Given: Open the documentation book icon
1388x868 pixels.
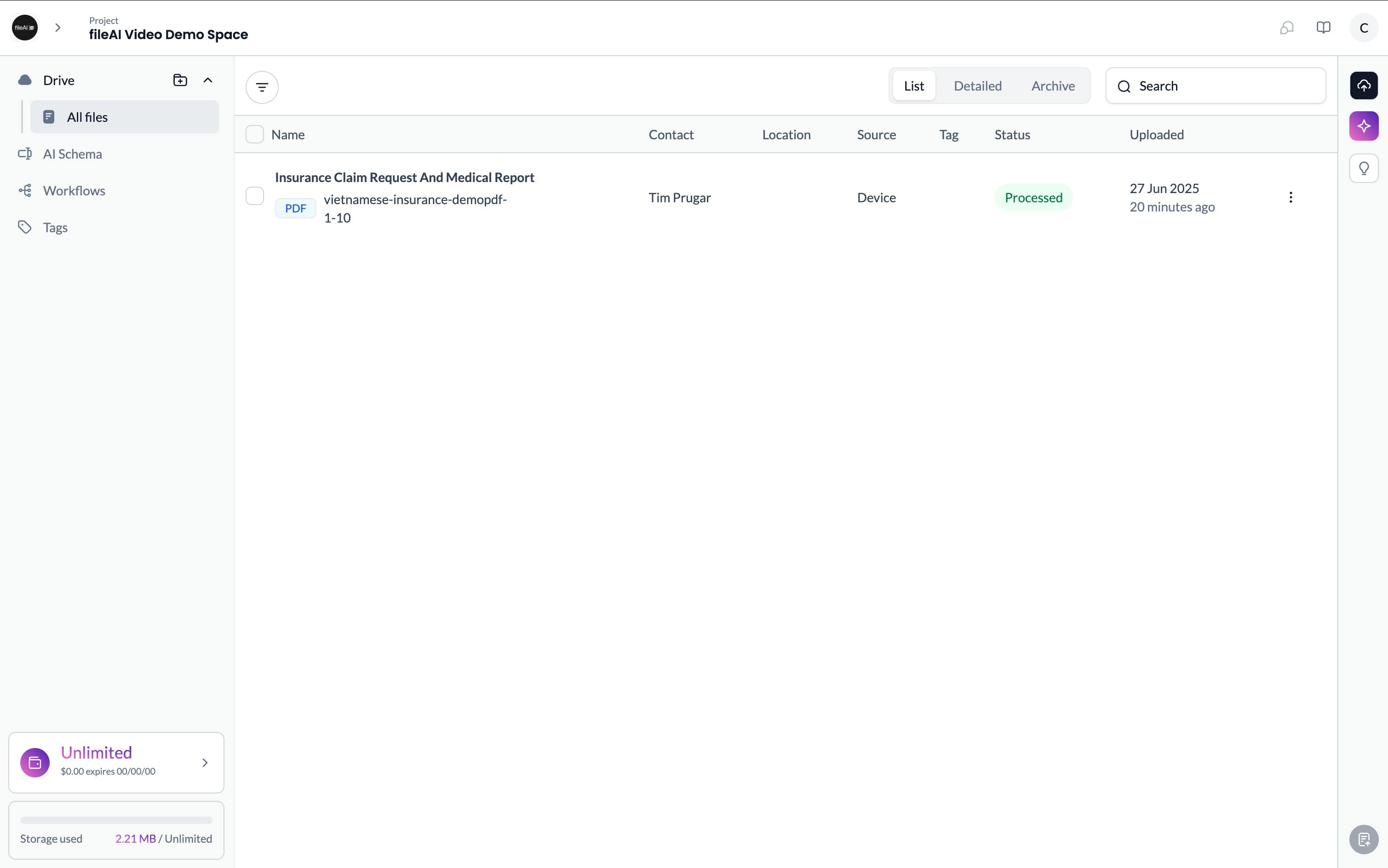Looking at the screenshot, I should point(1323,28).
